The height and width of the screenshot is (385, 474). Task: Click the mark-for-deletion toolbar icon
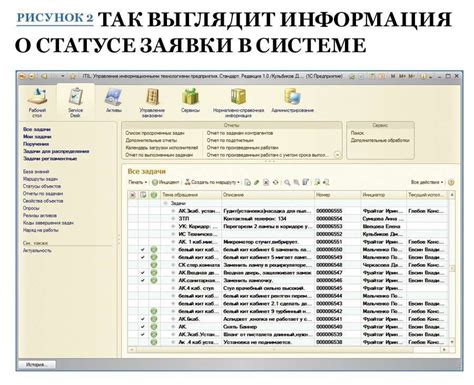tap(266, 182)
